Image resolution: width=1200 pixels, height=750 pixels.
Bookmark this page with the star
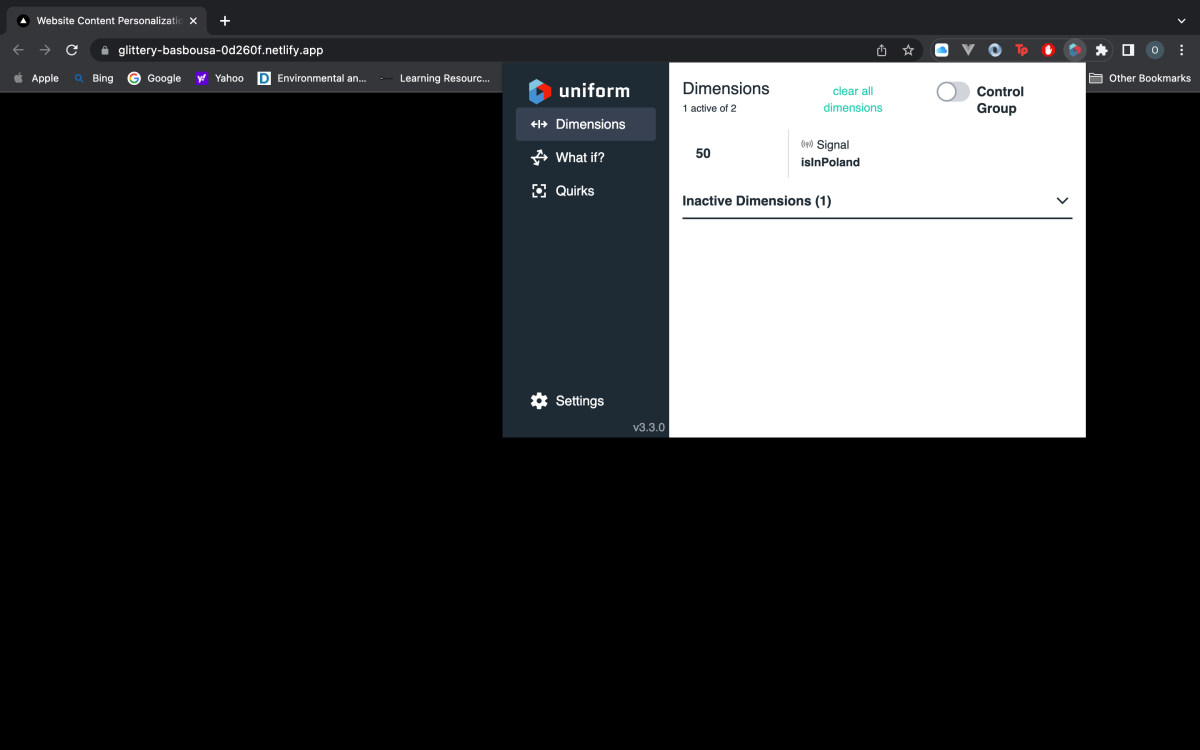coord(908,50)
